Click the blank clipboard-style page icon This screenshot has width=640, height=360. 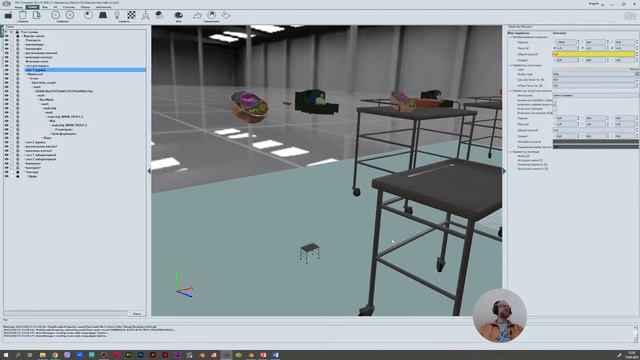pos(23,16)
